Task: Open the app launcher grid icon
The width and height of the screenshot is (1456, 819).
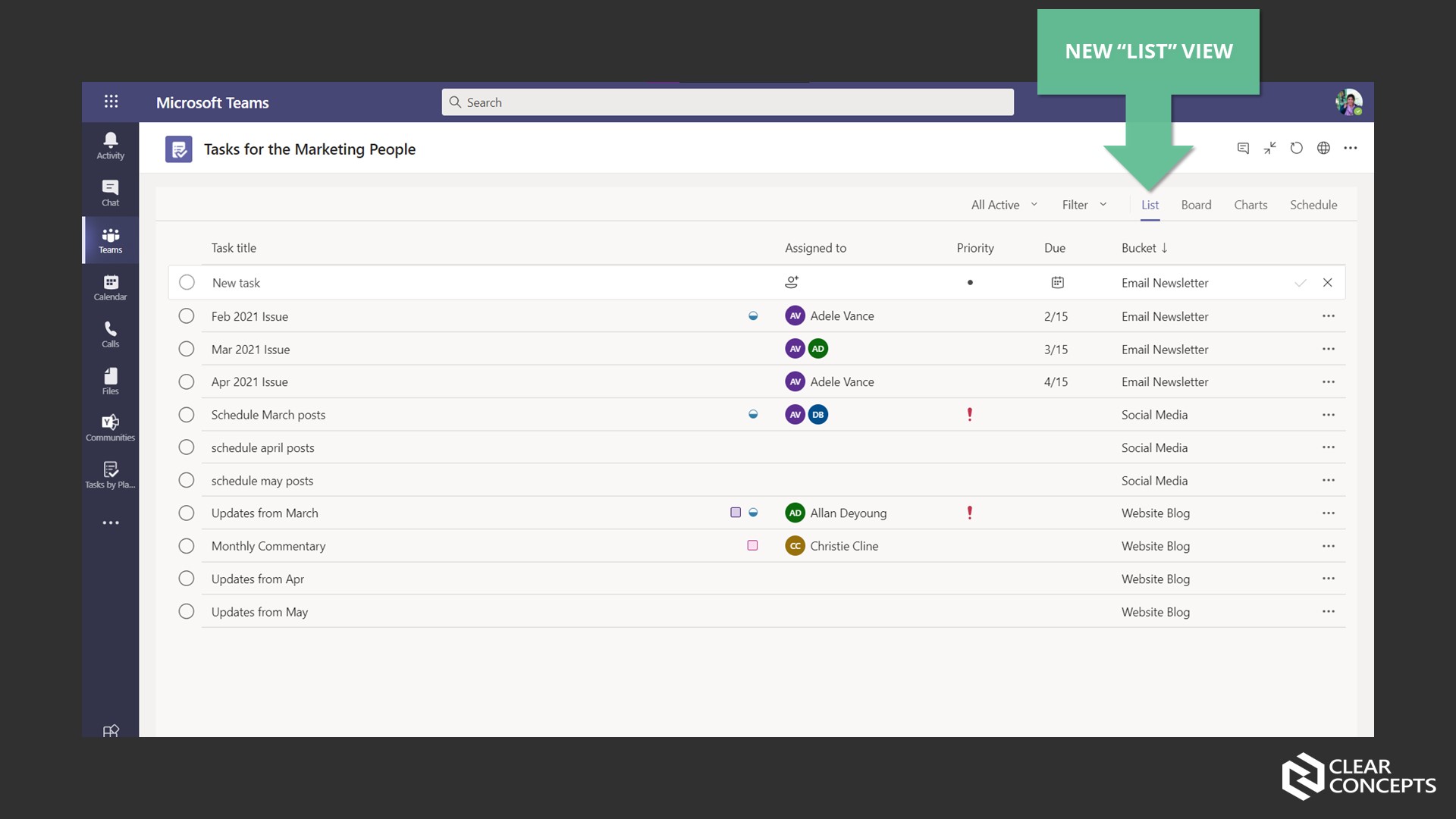Action: 111,102
